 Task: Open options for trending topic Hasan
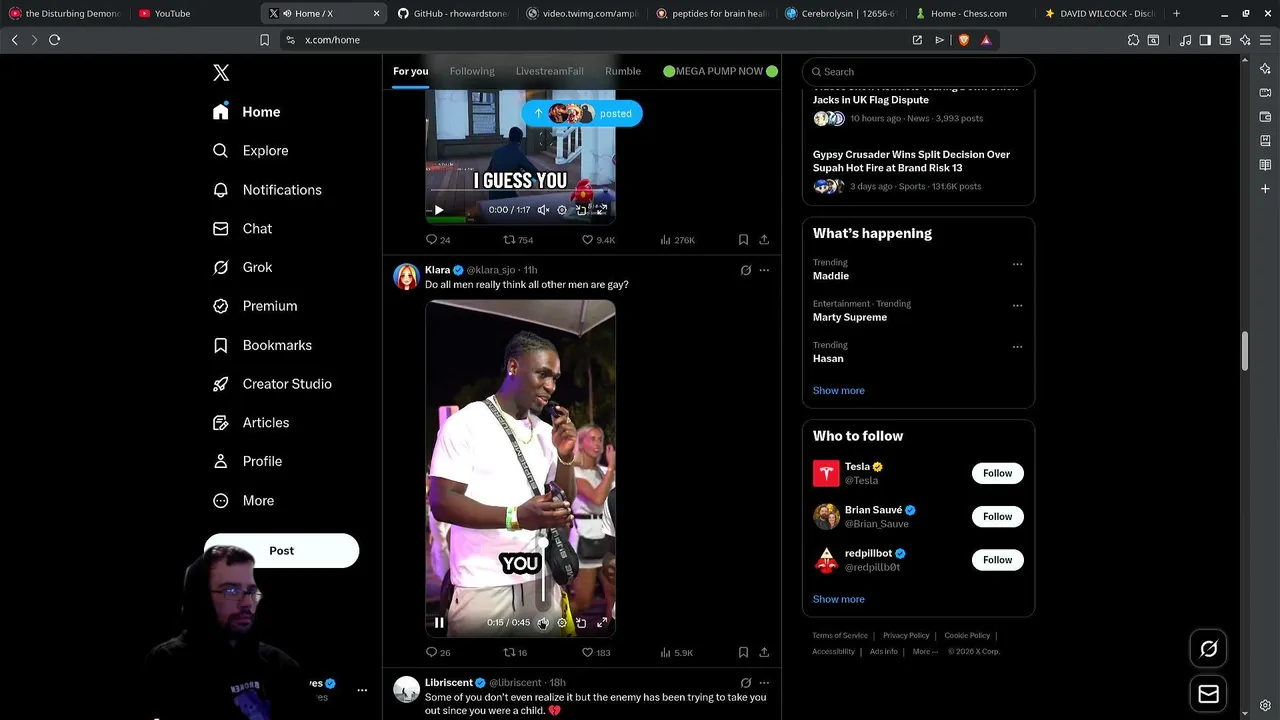click(1017, 347)
